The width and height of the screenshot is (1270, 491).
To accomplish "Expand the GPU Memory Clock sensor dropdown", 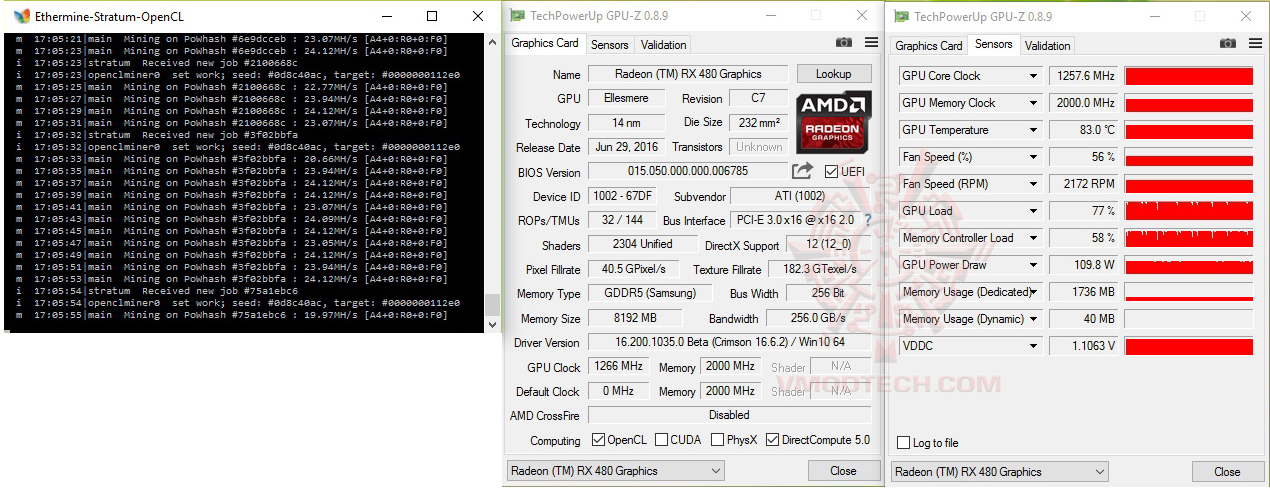I will pos(1034,103).
